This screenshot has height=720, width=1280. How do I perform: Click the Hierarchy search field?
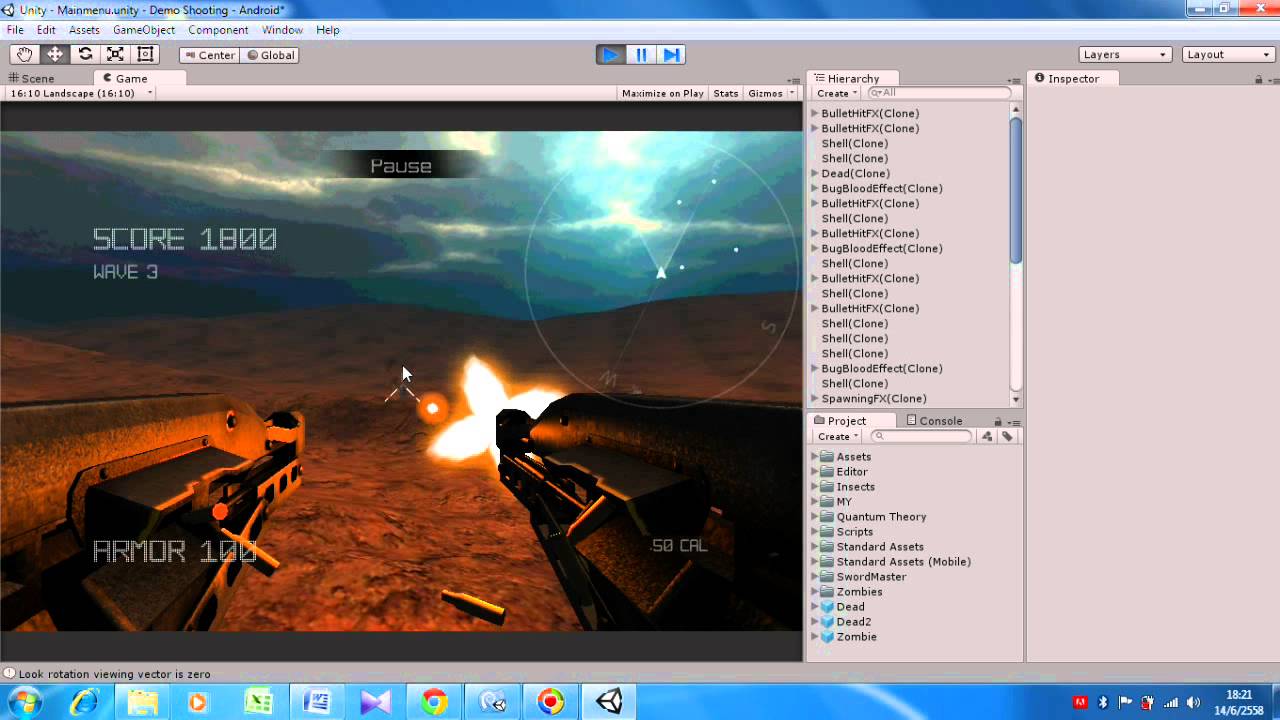(x=940, y=93)
